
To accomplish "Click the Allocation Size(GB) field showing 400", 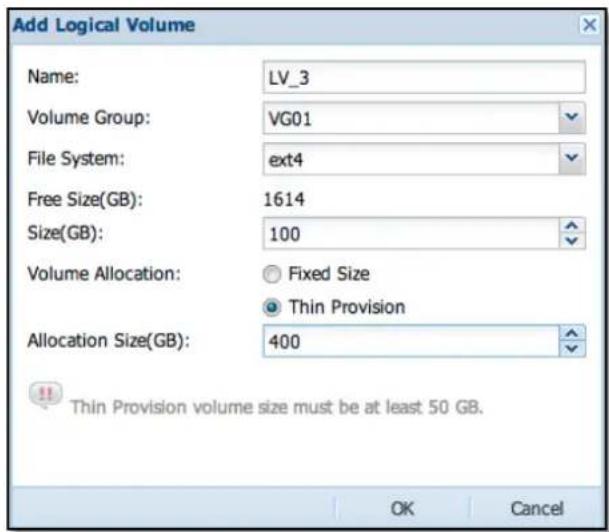I will coord(411,341).
